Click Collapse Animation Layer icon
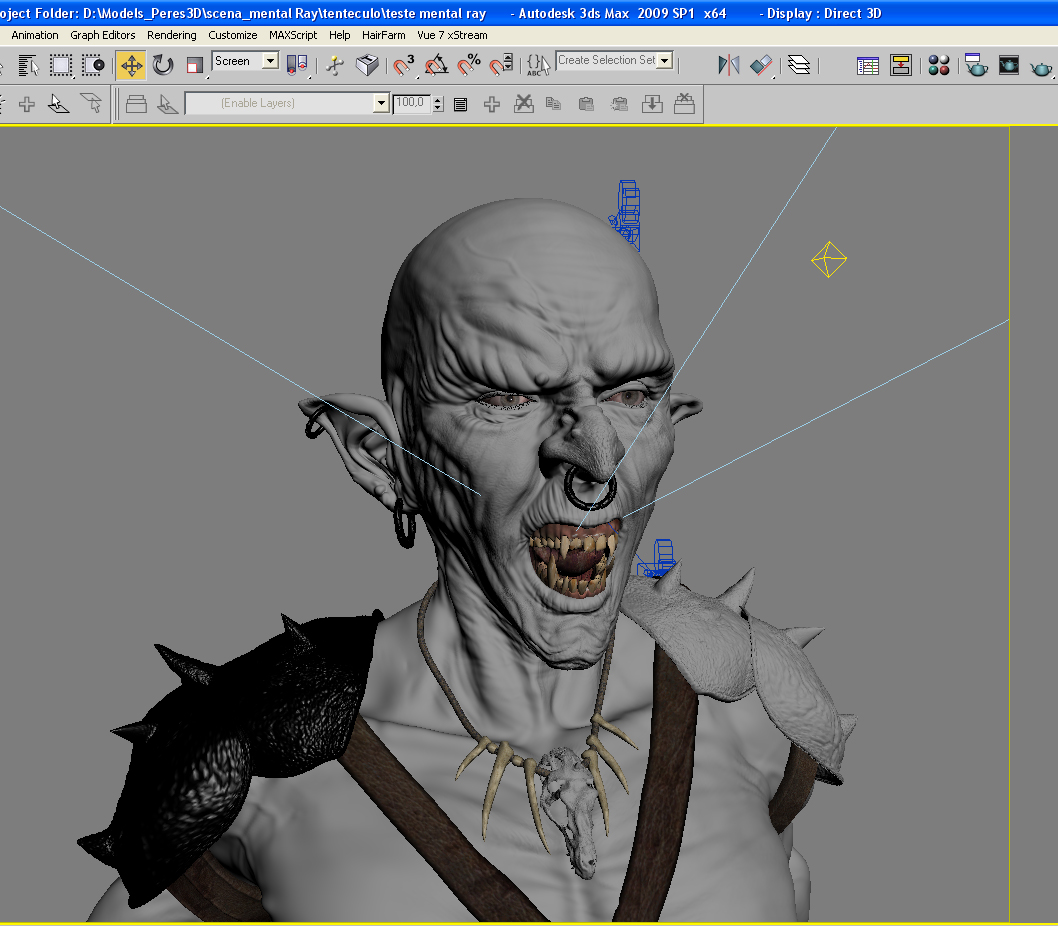This screenshot has width=1058, height=926. (x=652, y=104)
